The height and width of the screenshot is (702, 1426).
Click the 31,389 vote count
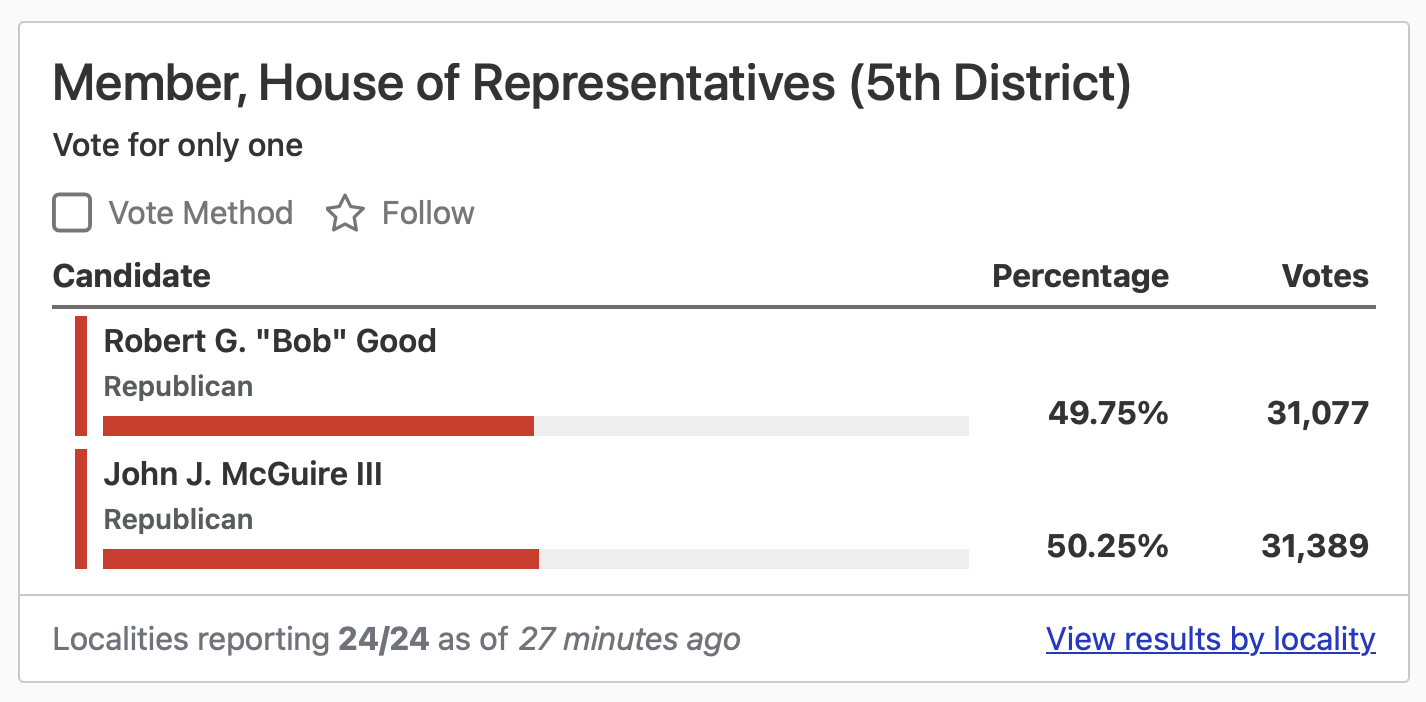[1315, 546]
